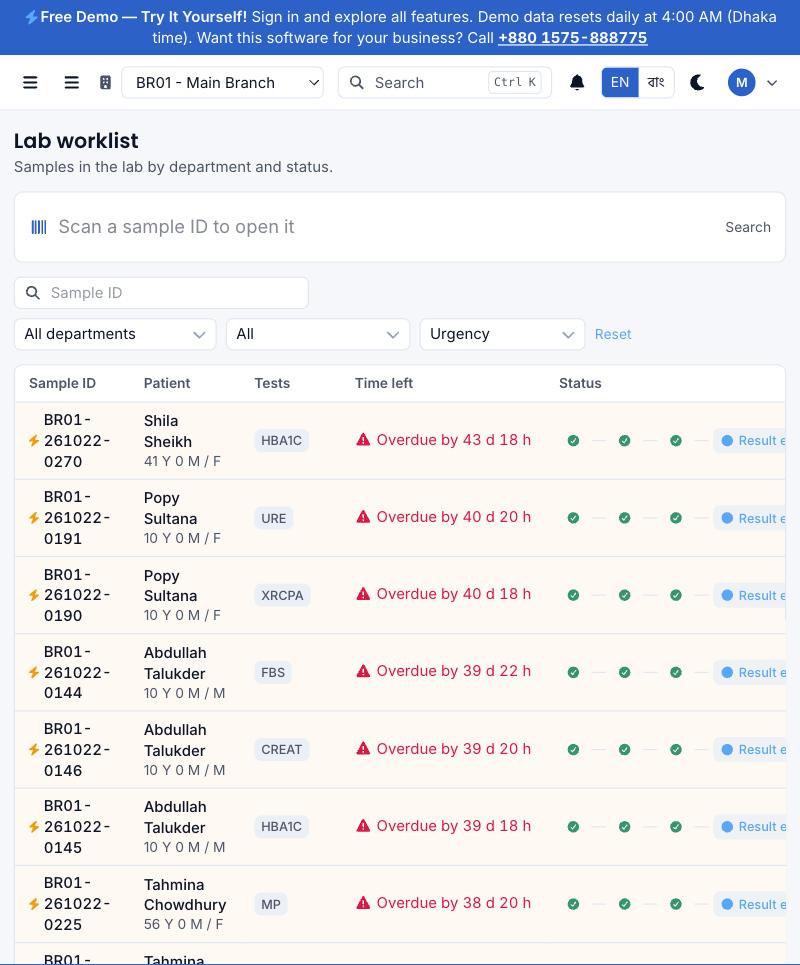Click the building branch icon

105,82
